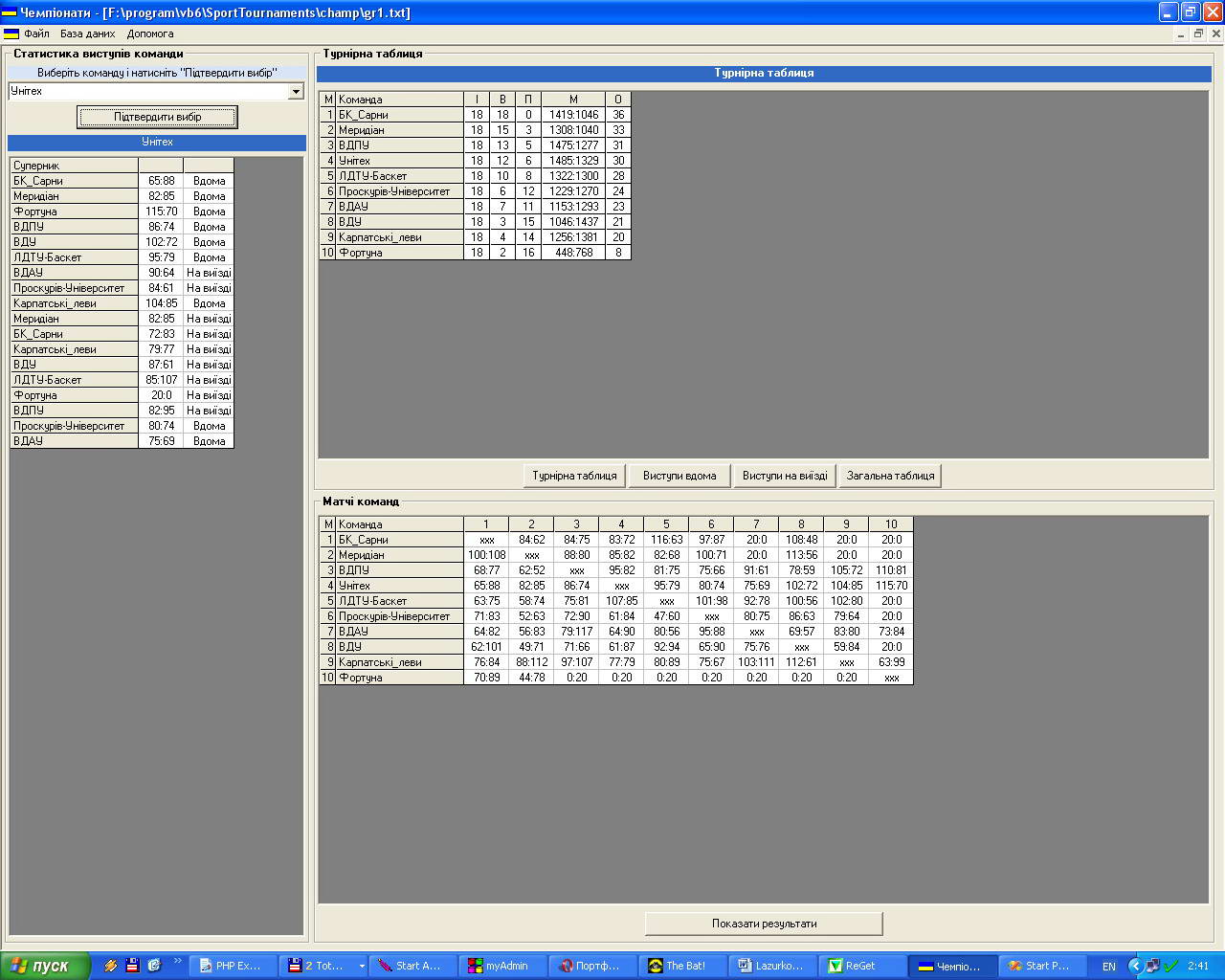1225x980 pixels.
Task: Click Фортуна in the tournament table
Action: pyautogui.click(x=399, y=253)
